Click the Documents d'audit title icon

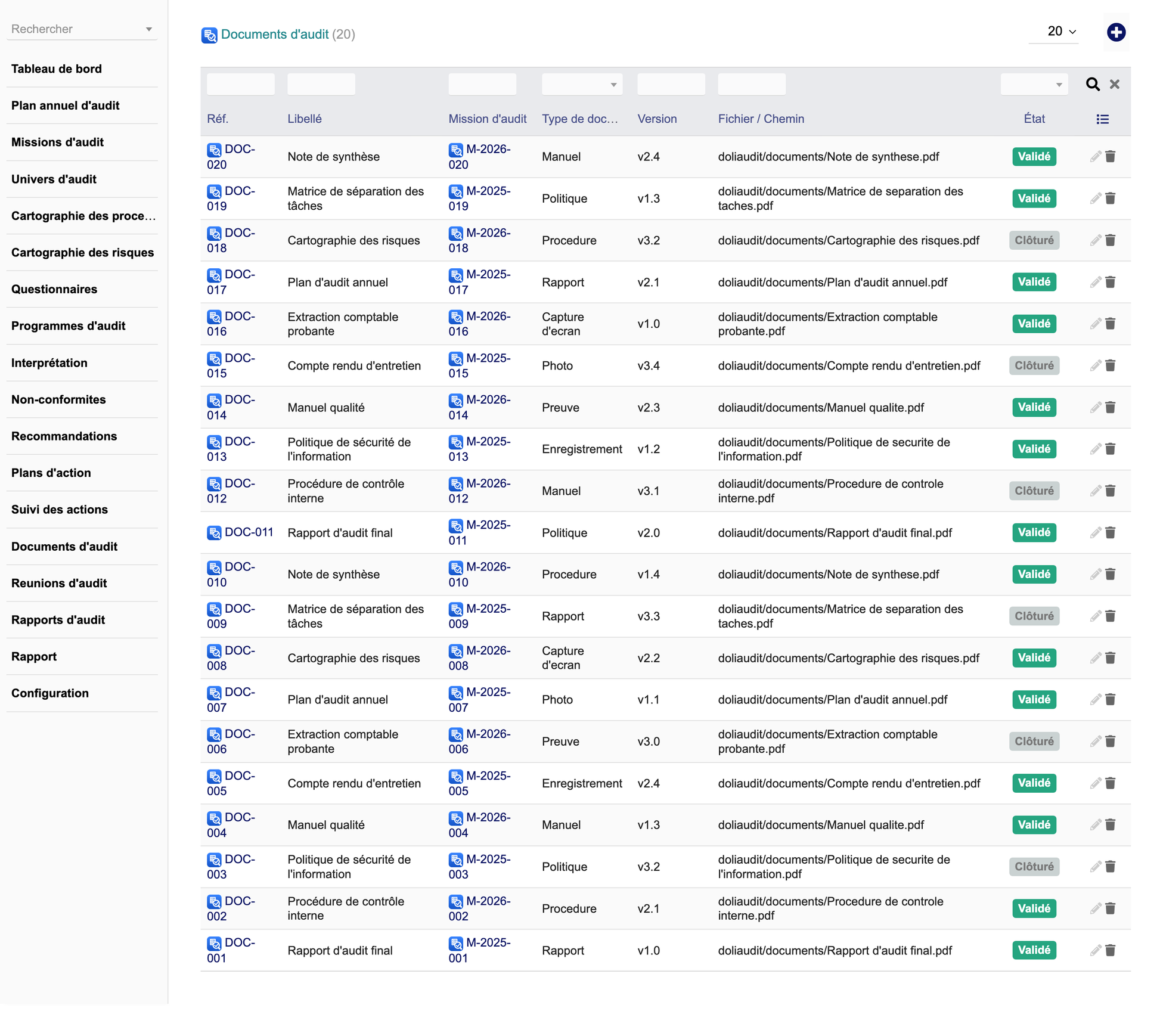point(209,35)
